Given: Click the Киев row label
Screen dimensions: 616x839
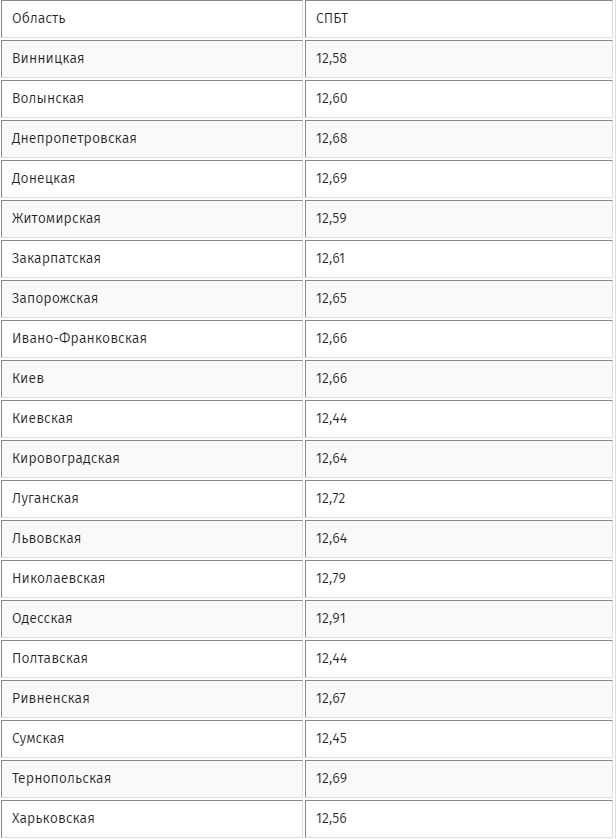Looking at the screenshot, I should [28, 378].
